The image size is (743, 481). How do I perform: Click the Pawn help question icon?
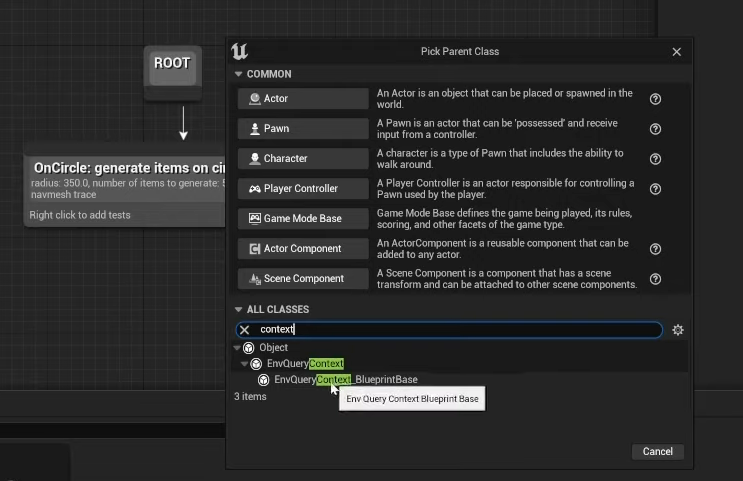point(656,129)
